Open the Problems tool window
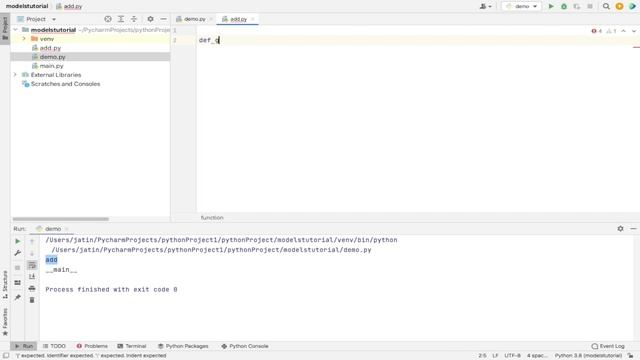This screenshot has height=360, width=640. [x=92, y=346]
